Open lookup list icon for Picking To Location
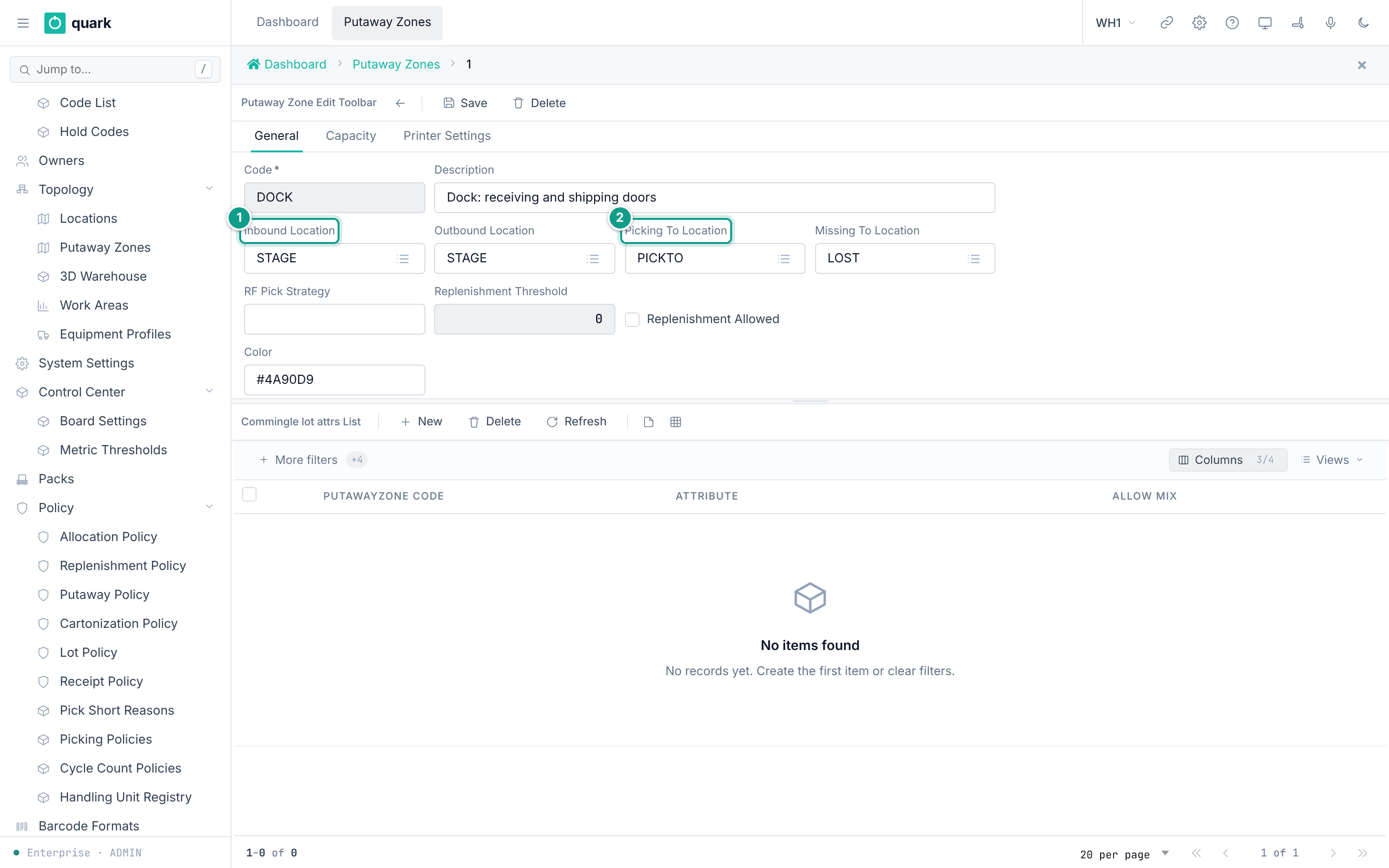The width and height of the screenshot is (1389, 868). point(783,258)
